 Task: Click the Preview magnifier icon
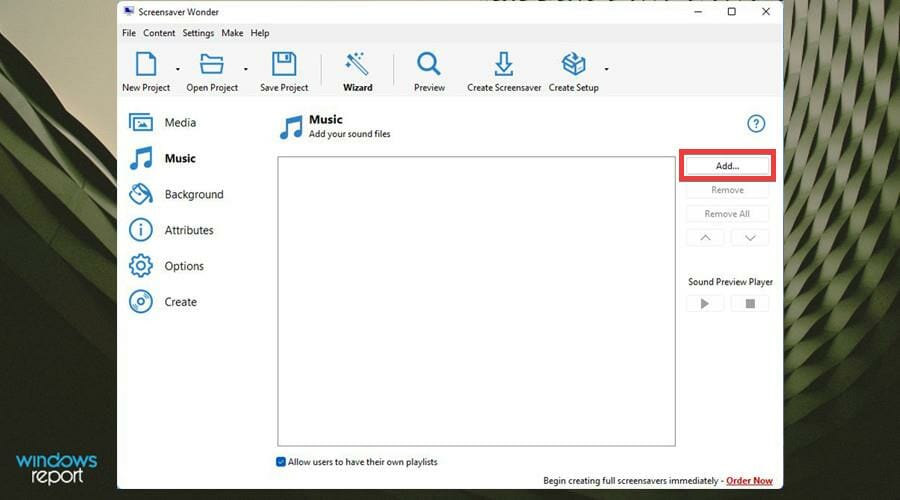429,64
